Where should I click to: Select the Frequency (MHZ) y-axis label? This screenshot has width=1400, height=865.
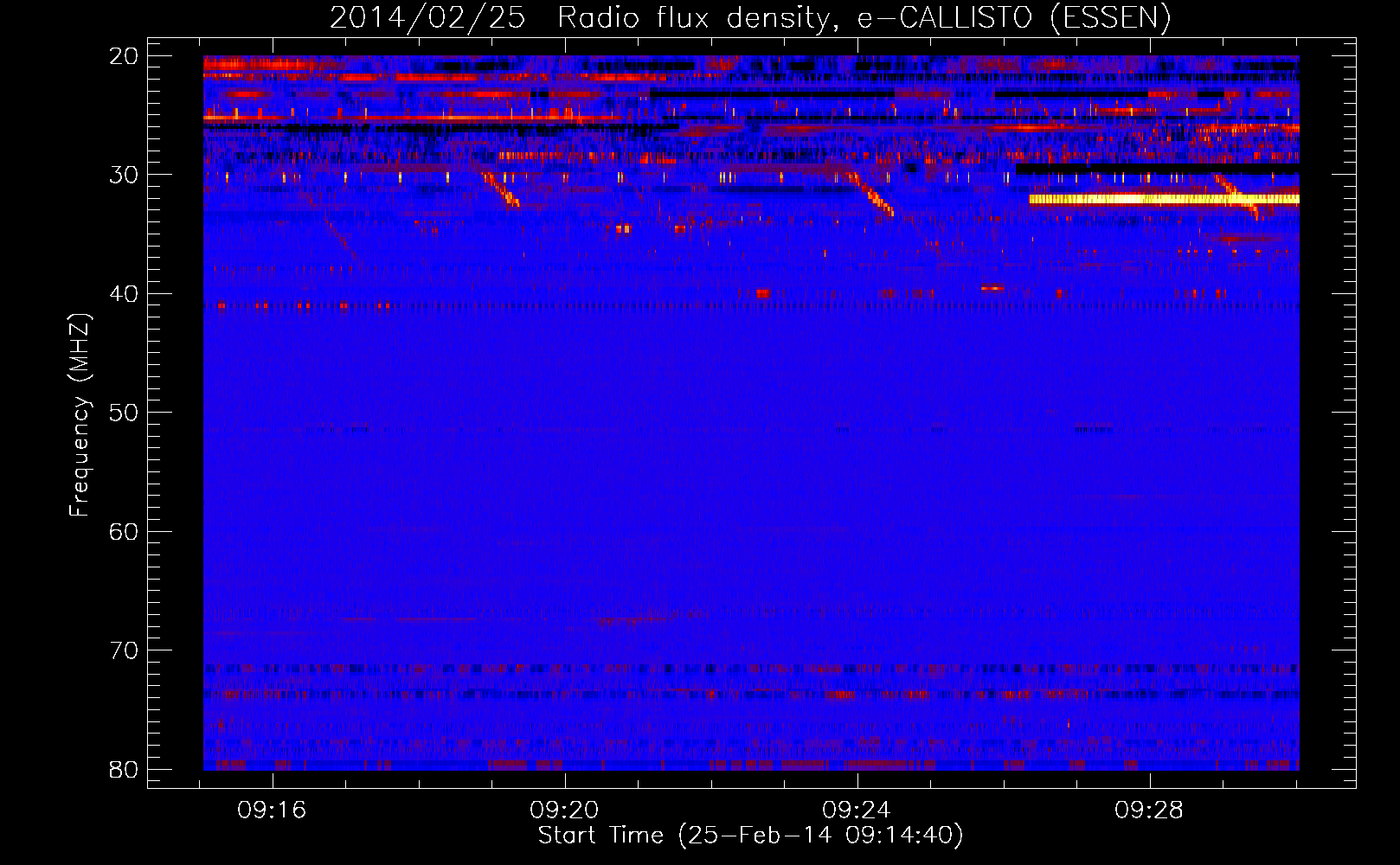point(80,415)
